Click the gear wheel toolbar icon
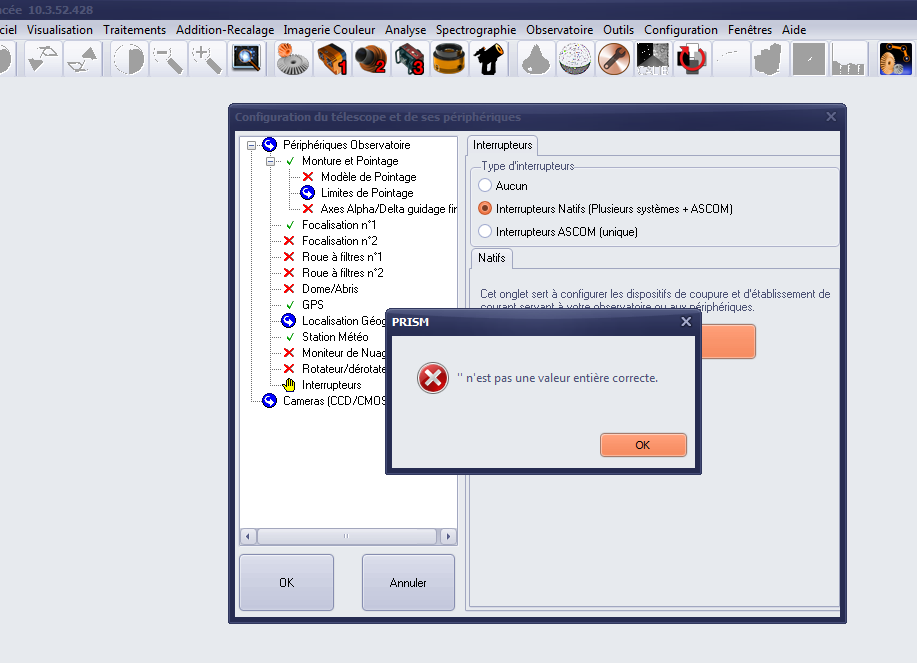917x663 pixels. [293, 60]
